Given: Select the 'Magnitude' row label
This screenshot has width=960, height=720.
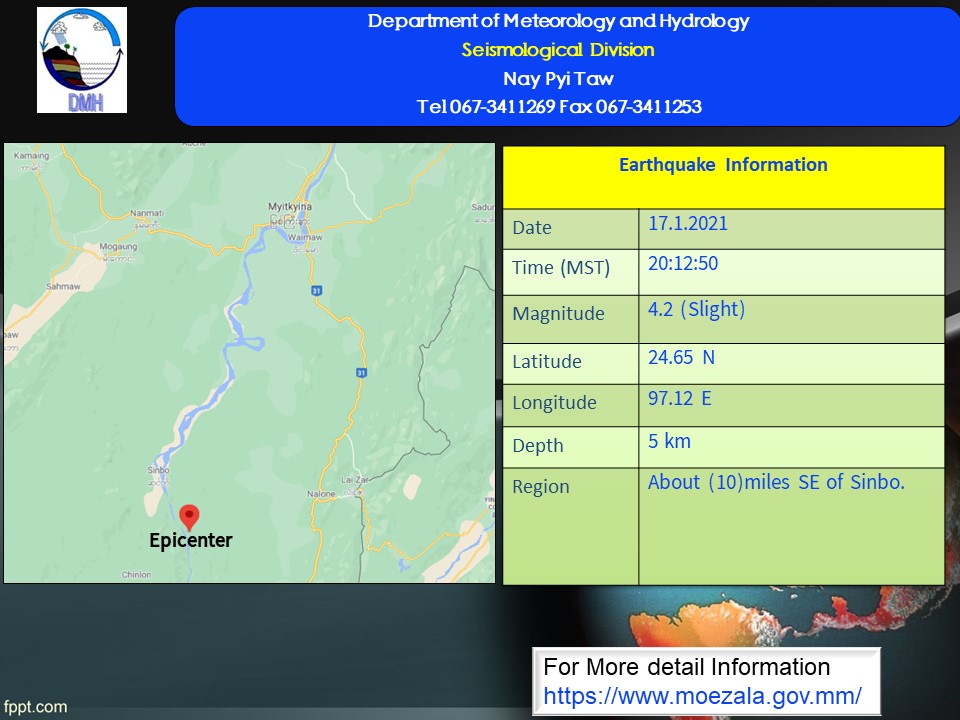Looking at the screenshot, I should click(x=558, y=313).
